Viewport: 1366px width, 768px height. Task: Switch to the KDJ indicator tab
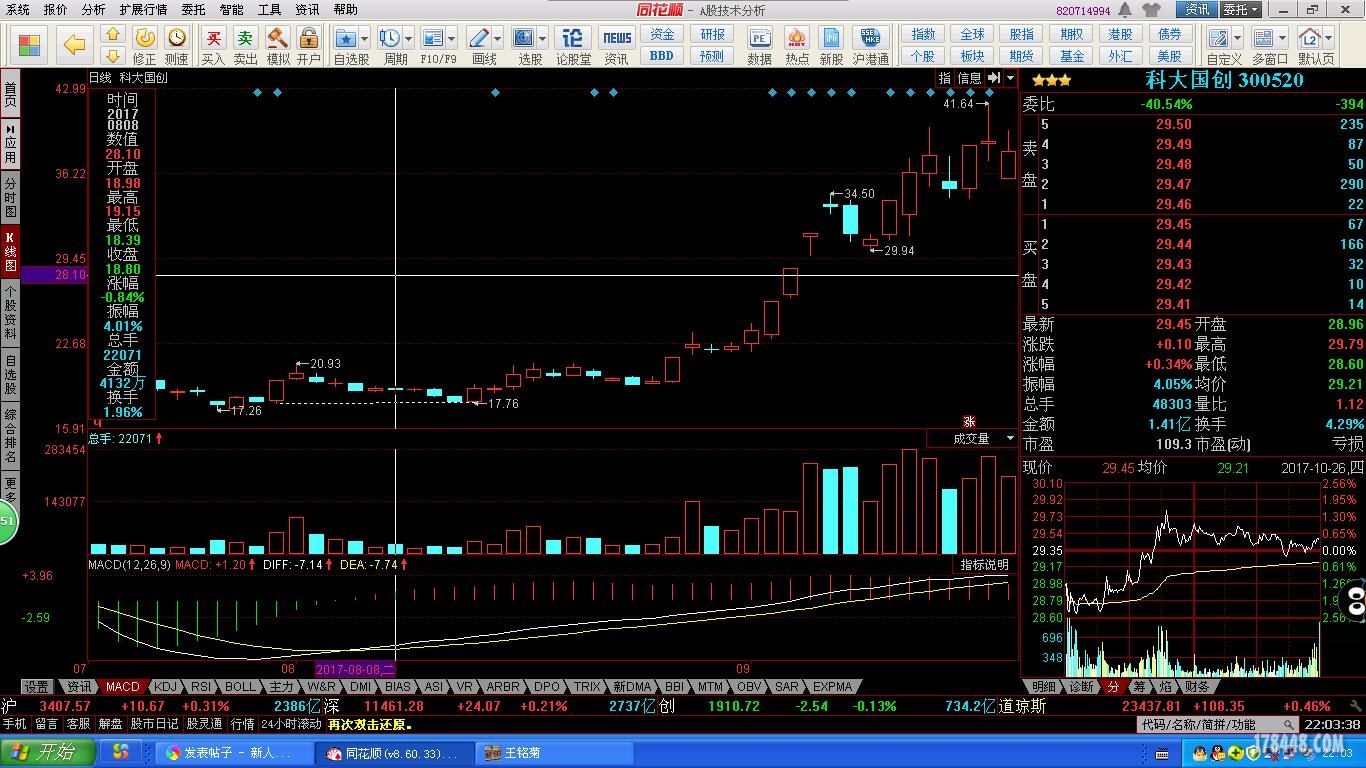[166, 687]
